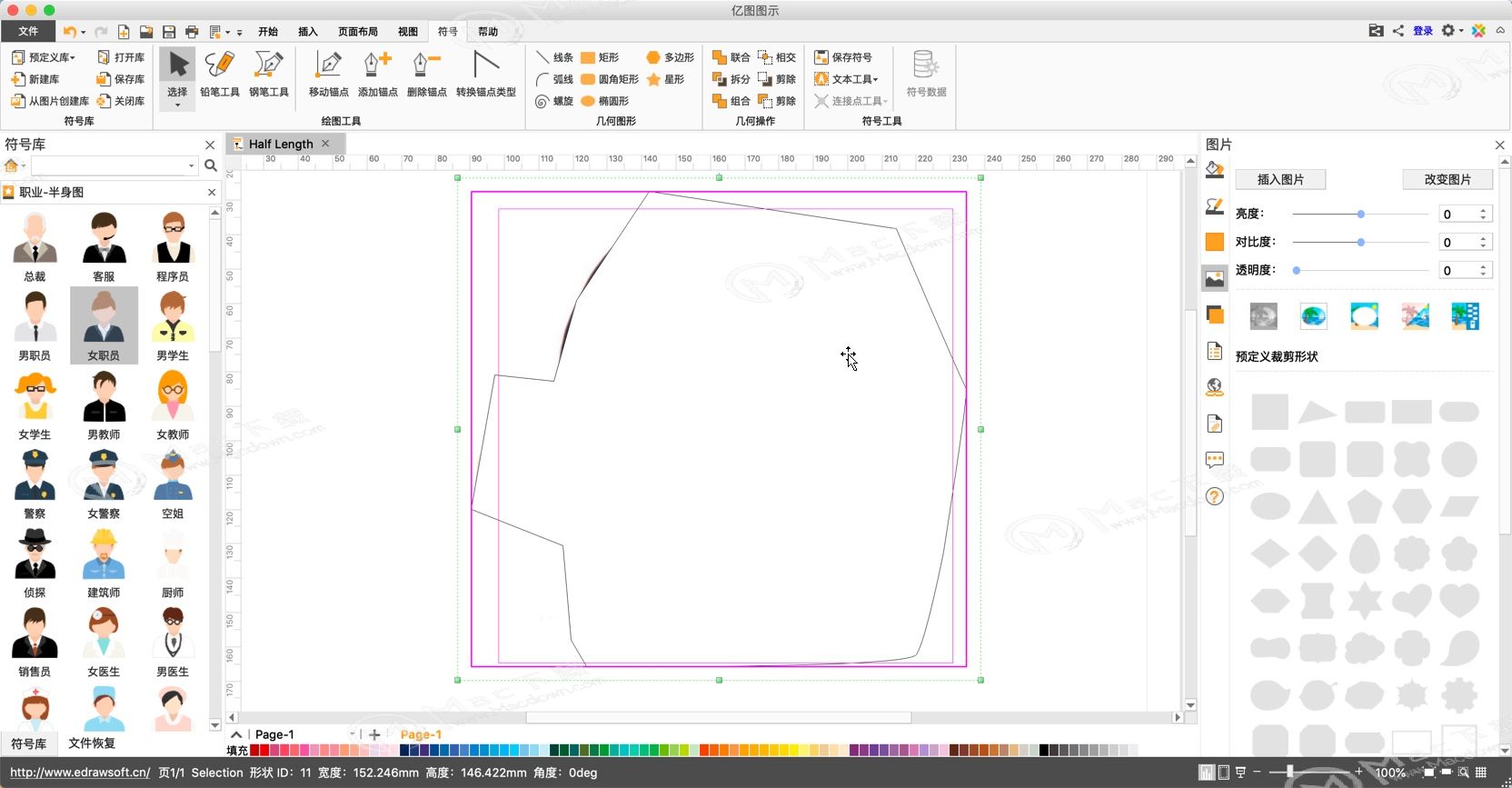Close the Half Length document tab
The image size is (1512, 788).
(x=325, y=144)
